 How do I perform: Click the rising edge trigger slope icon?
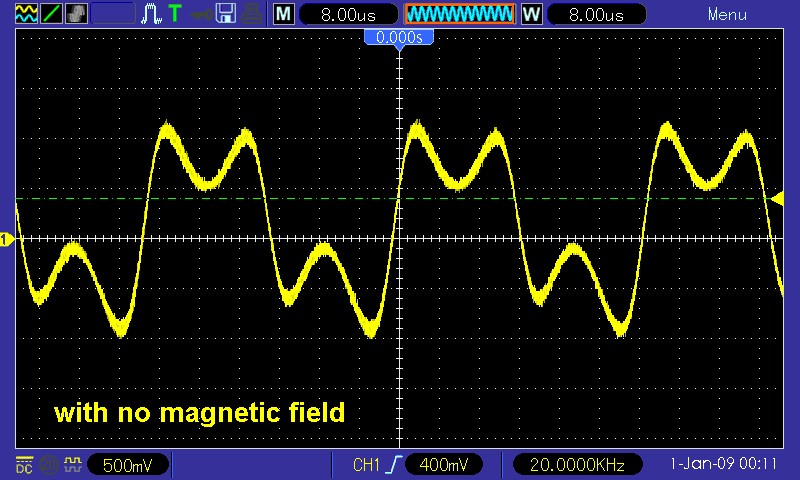pos(394,464)
